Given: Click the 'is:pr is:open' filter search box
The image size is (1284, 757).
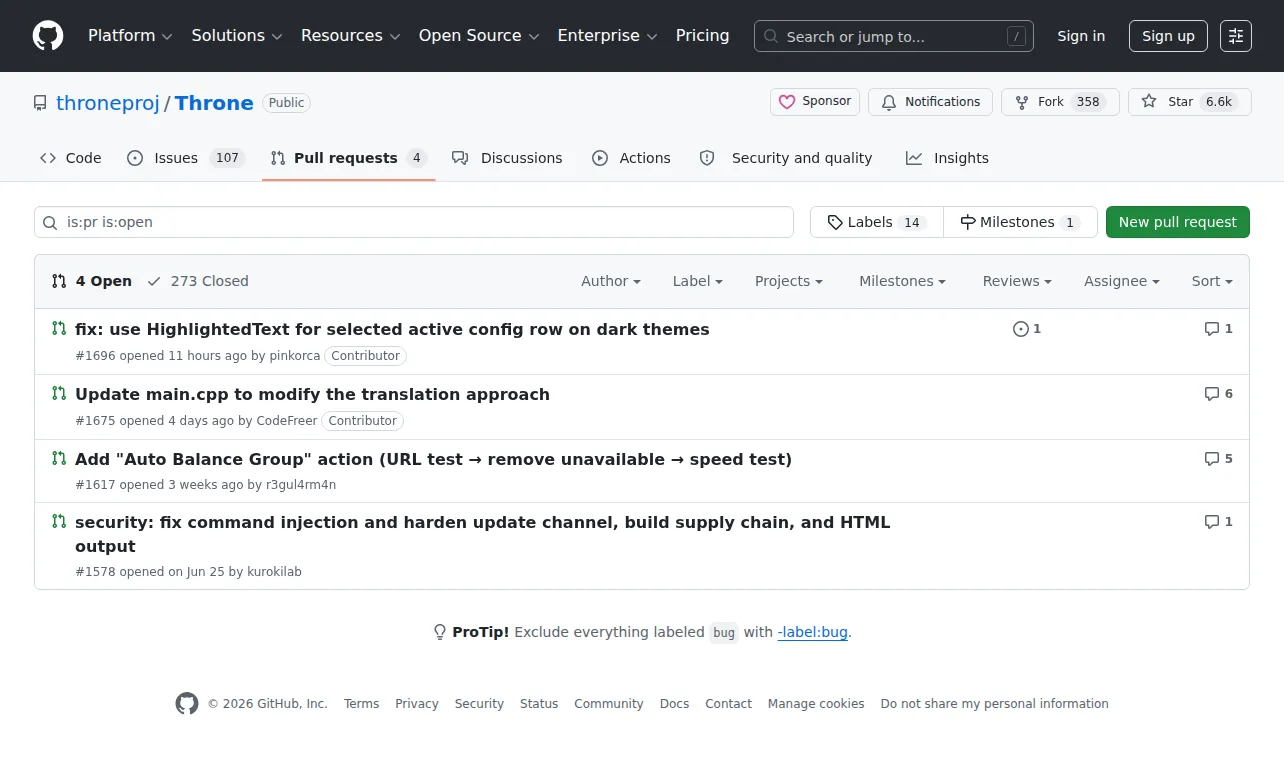Looking at the screenshot, I should [x=414, y=222].
